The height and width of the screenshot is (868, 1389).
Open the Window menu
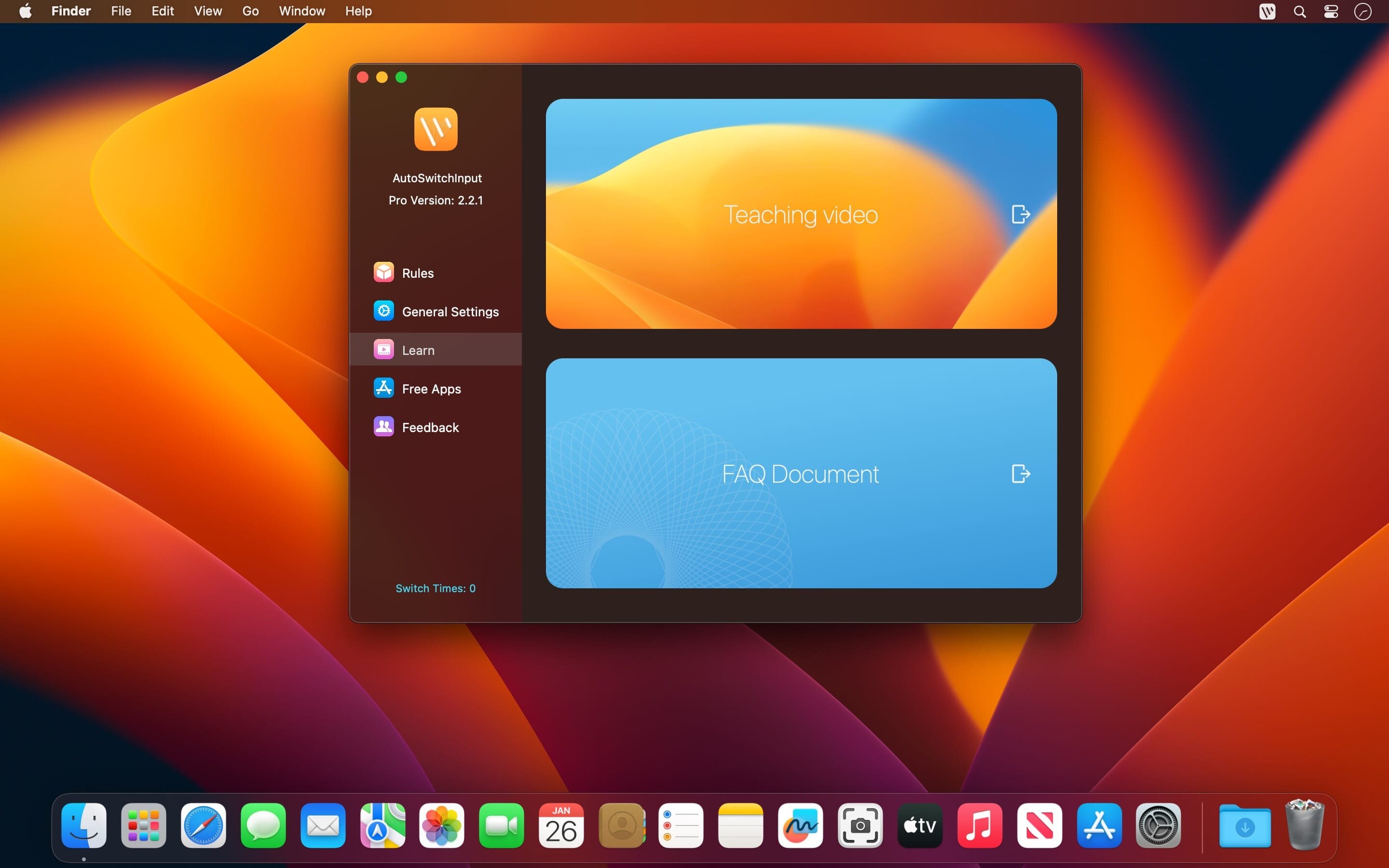coord(301,11)
